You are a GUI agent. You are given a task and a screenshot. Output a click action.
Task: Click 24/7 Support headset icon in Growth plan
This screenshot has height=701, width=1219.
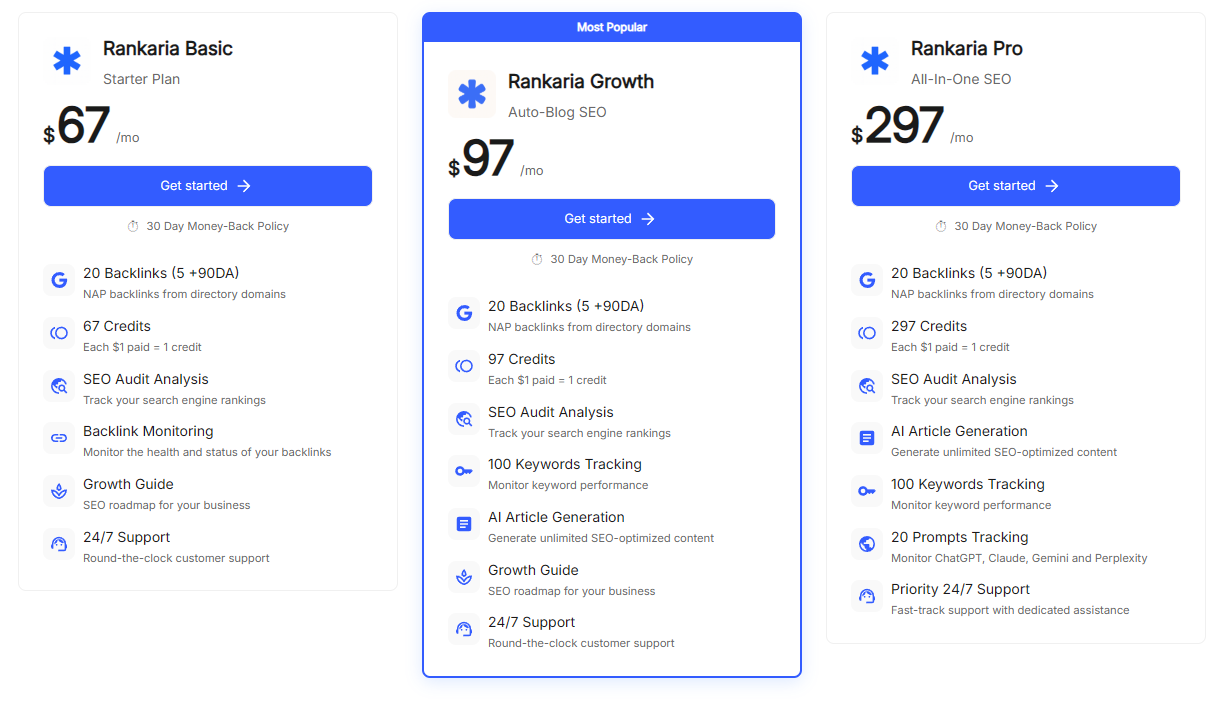(464, 629)
